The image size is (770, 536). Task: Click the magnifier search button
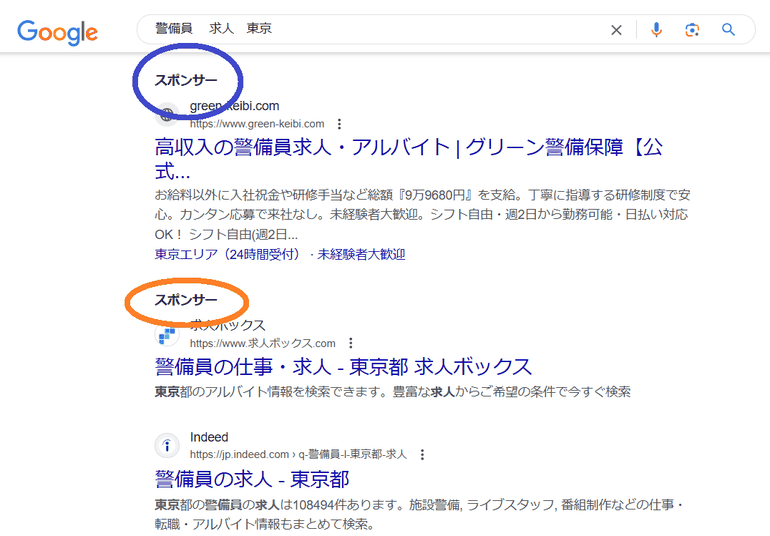click(728, 29)
